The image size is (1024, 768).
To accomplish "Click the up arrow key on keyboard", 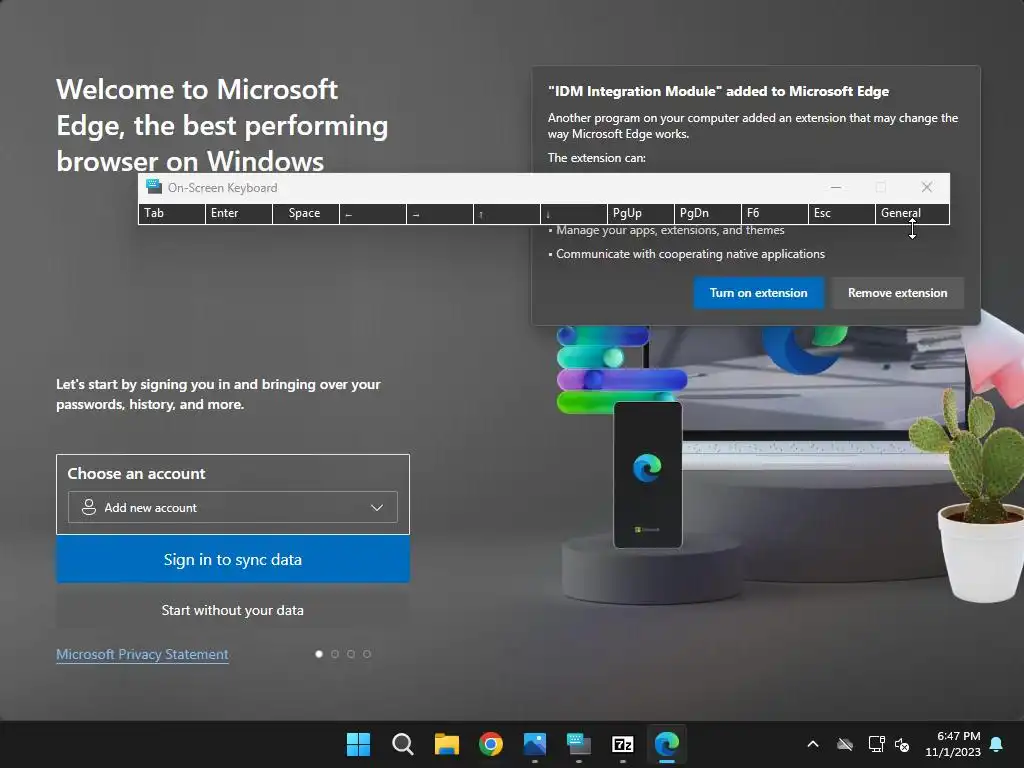I will 507,214.
